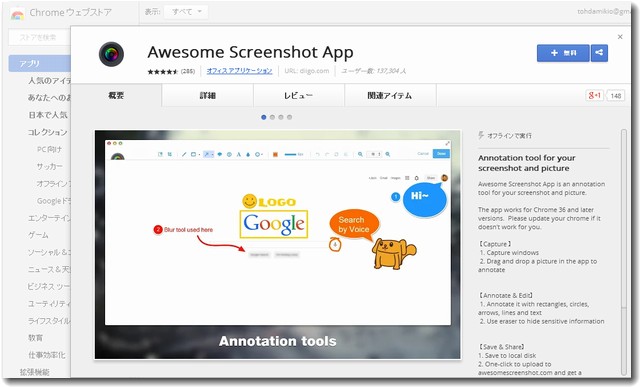Click the Chrome ウェブストア title text
Image resolution: width=640 pixels, height=387 pixels.
[x=70, y=13]
